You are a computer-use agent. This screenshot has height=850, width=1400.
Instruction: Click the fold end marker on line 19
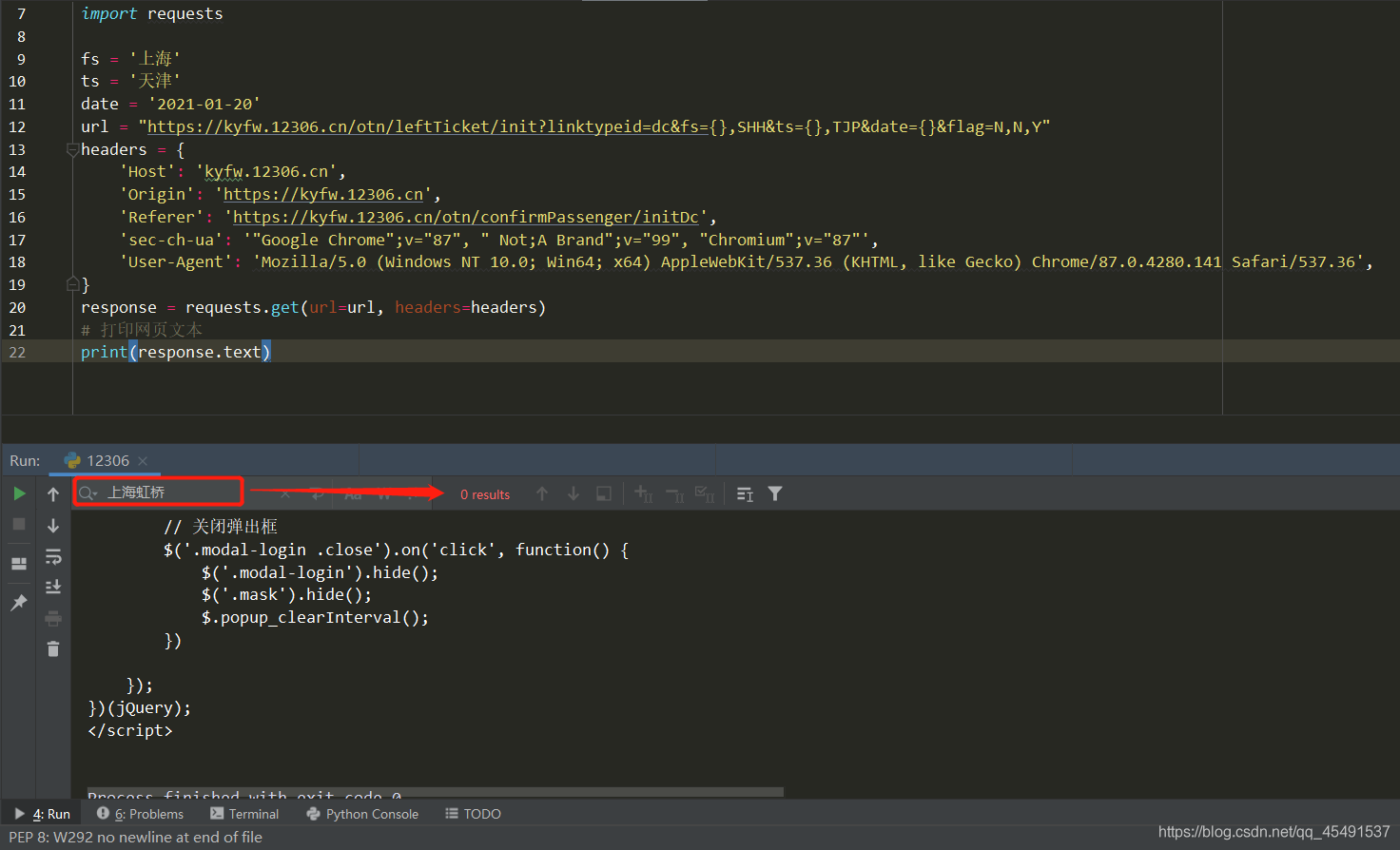click(72, 284)
